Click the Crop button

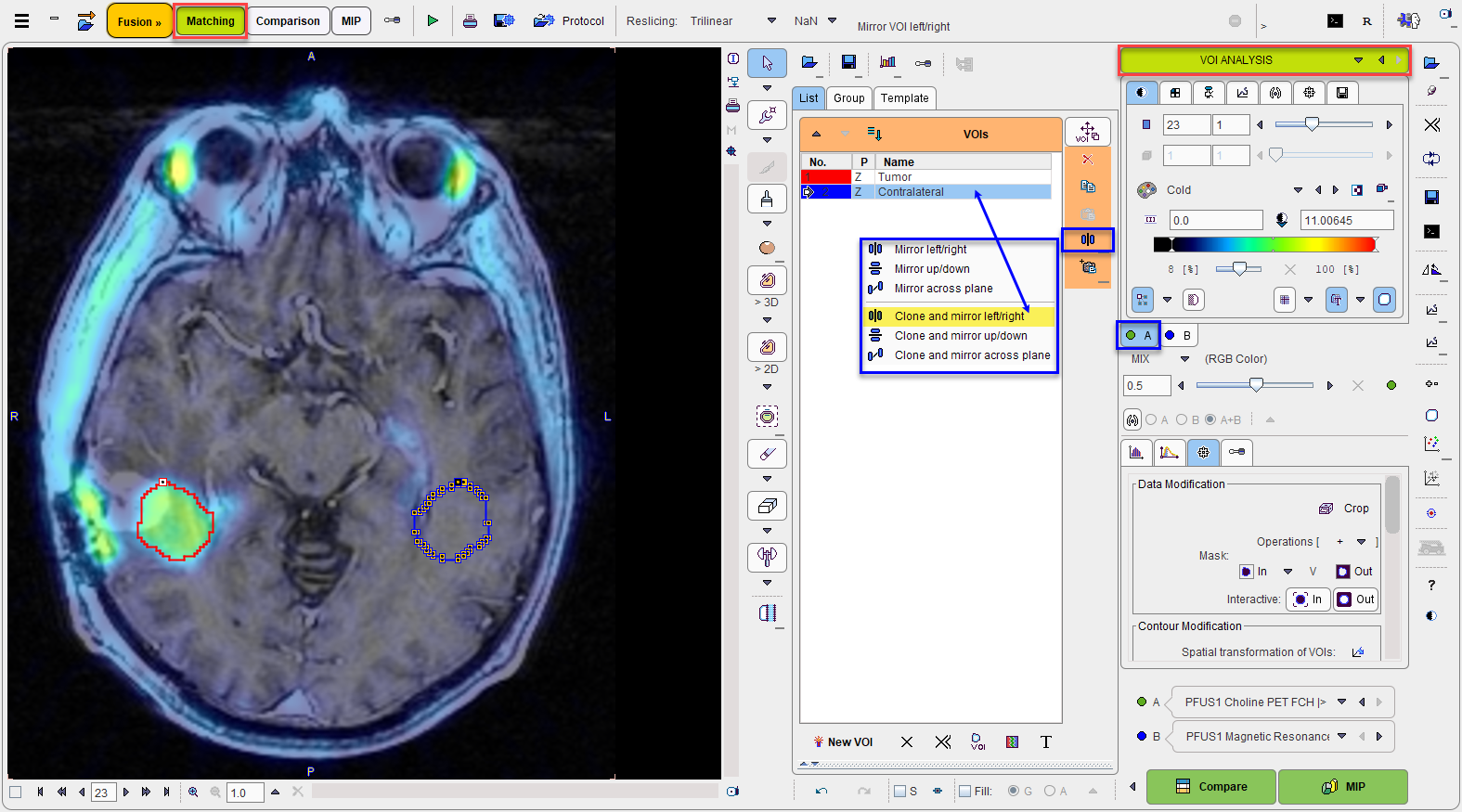point(1344,509)
